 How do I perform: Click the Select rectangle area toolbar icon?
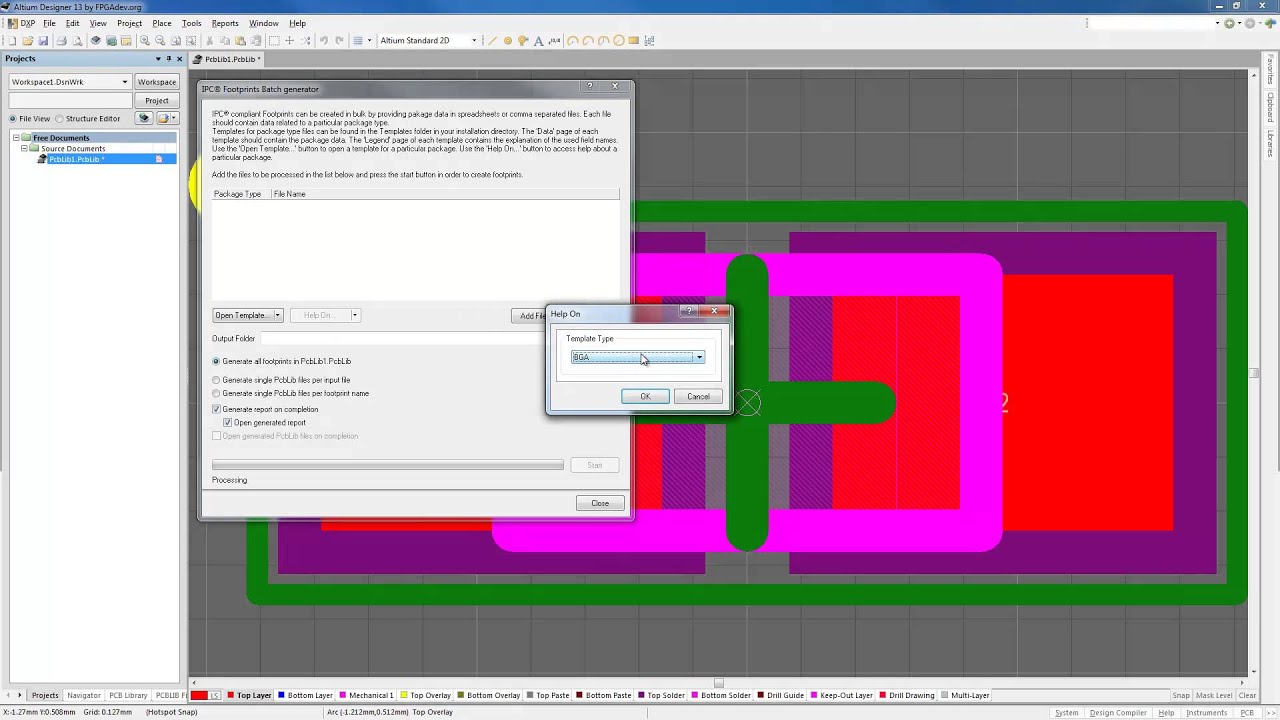[x=274, y=41]
